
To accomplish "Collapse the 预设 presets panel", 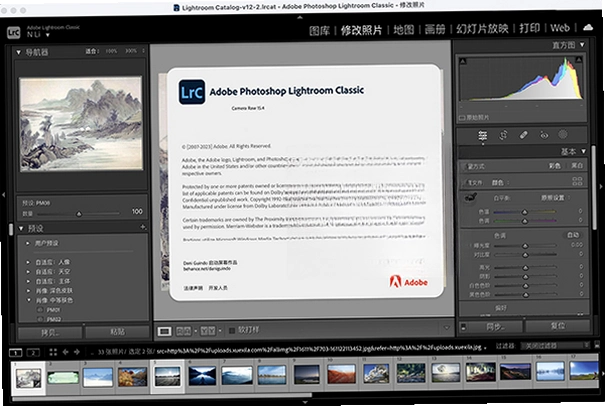I will [x=21, y=228].
